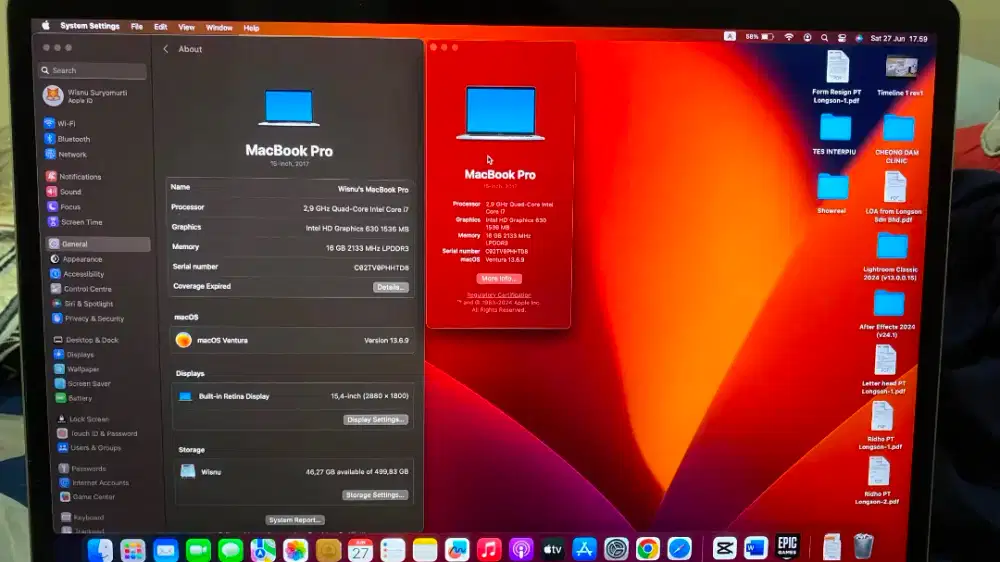This screenshot has height=562, width=1000.
Task: Open the Window menu
Action: (219, 28)
